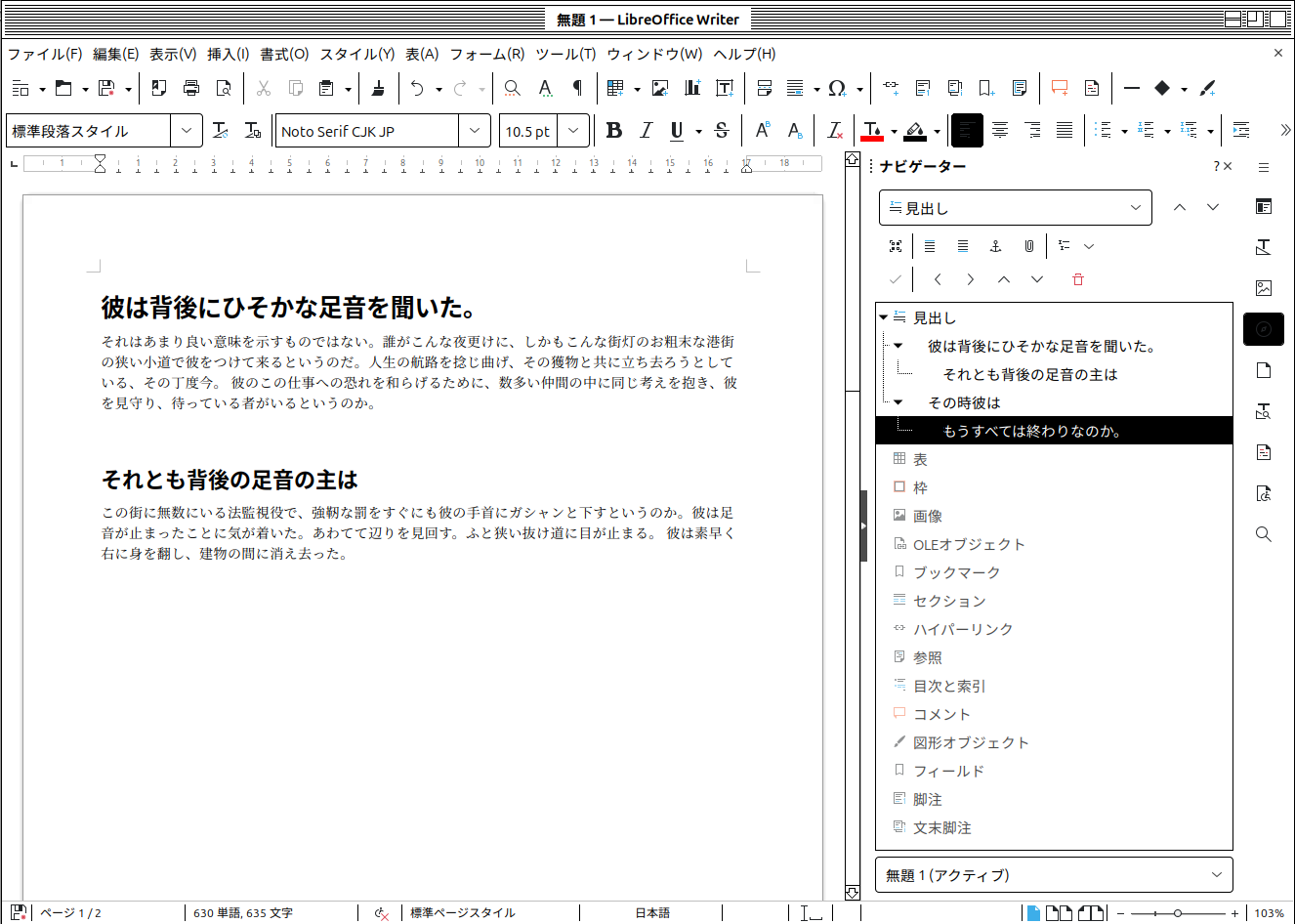Image resolution: width=1295 pixels, height=924 pixels.
Task: Select heading それとも背後の足音の主は in Navigator
Action: [x=1029, y=374]
